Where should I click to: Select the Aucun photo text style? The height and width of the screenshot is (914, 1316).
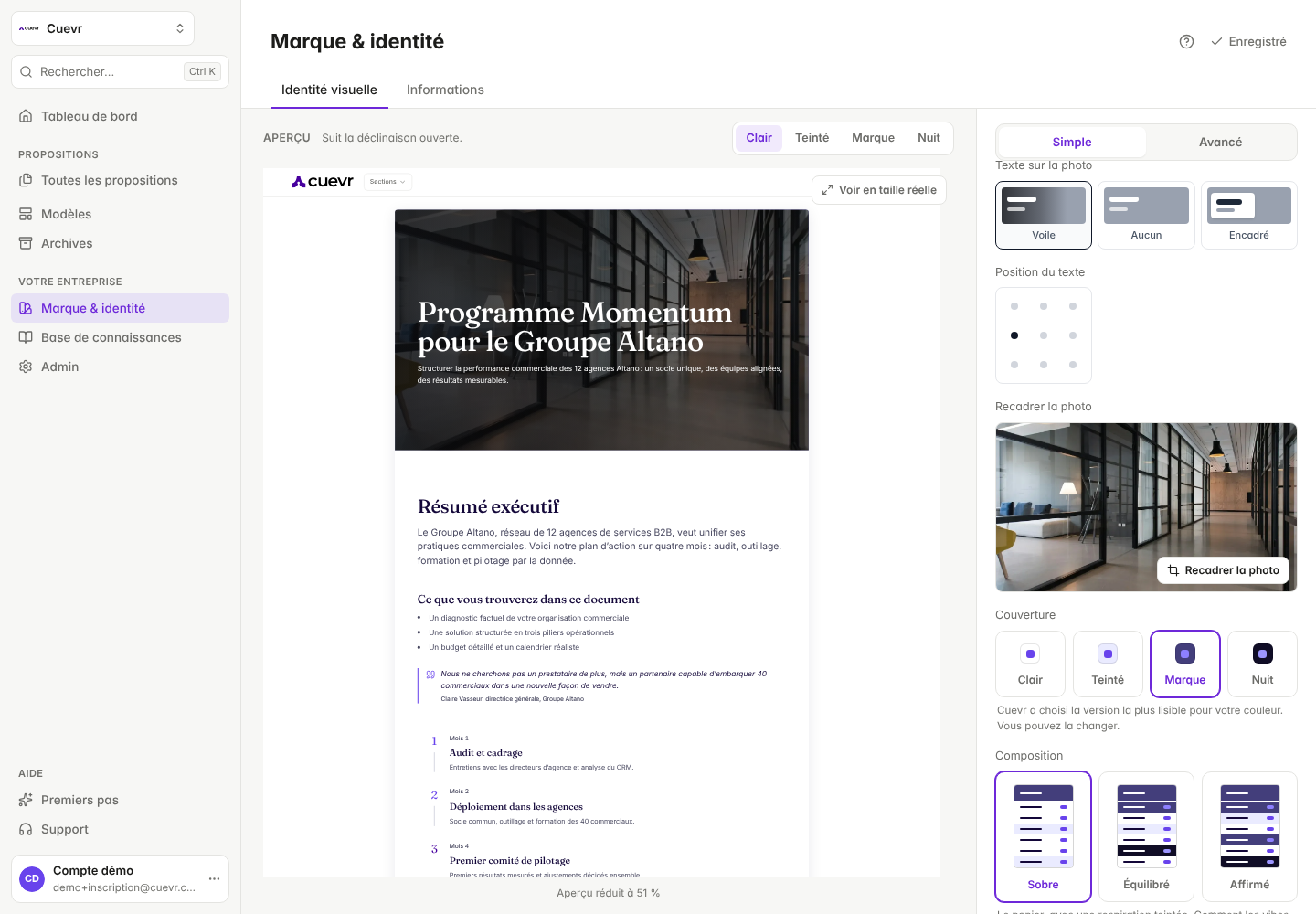pyautogui.click(x=1146, y=215)
